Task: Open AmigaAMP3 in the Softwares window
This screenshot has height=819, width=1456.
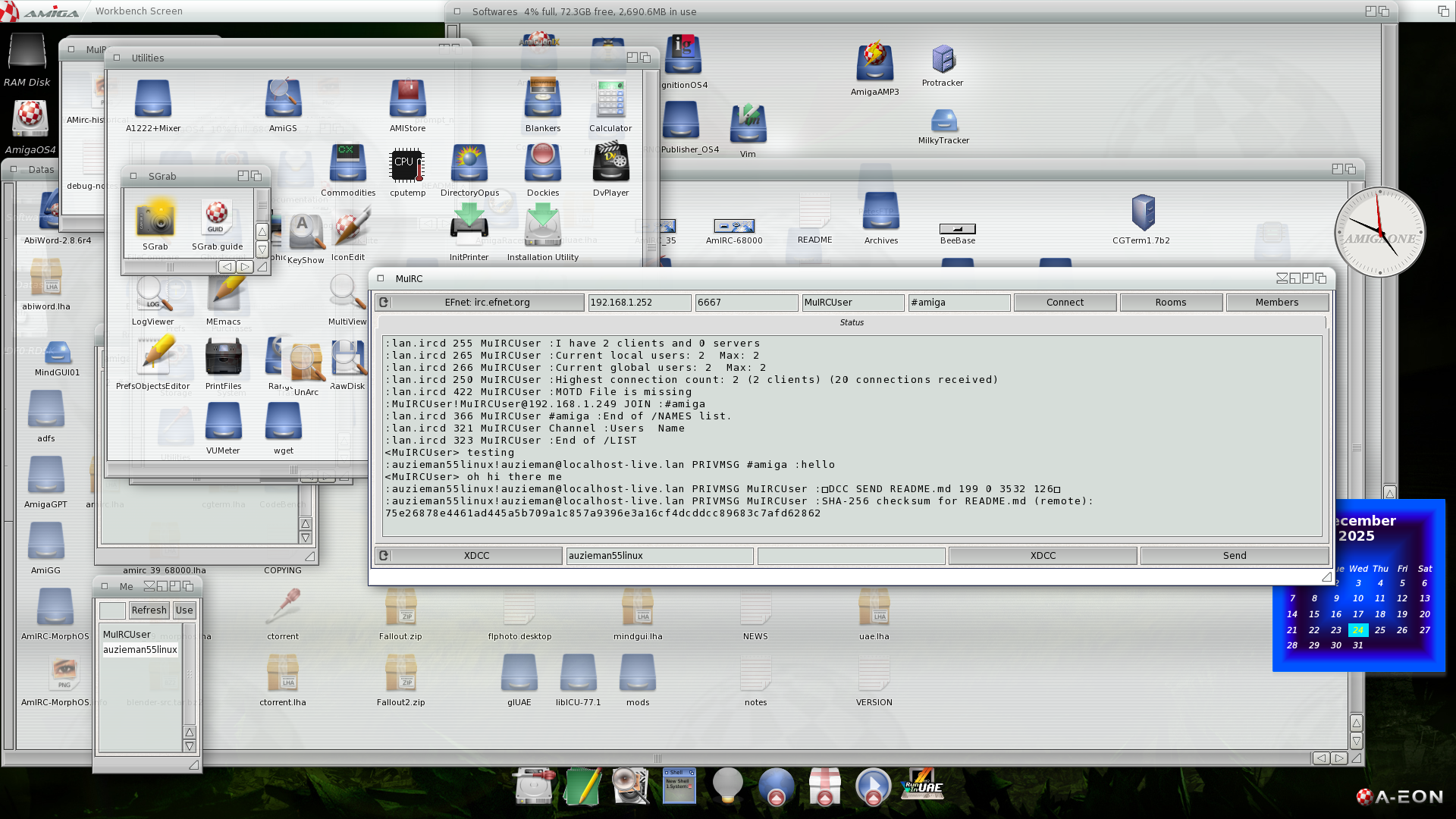Action: point(874,62)
